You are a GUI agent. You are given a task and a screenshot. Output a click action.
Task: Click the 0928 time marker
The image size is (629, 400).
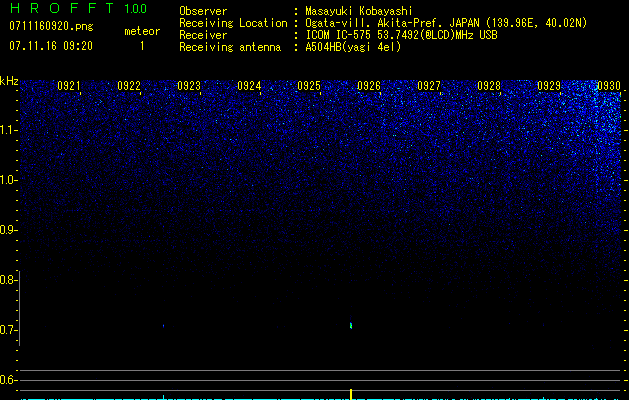pos(489,86)
